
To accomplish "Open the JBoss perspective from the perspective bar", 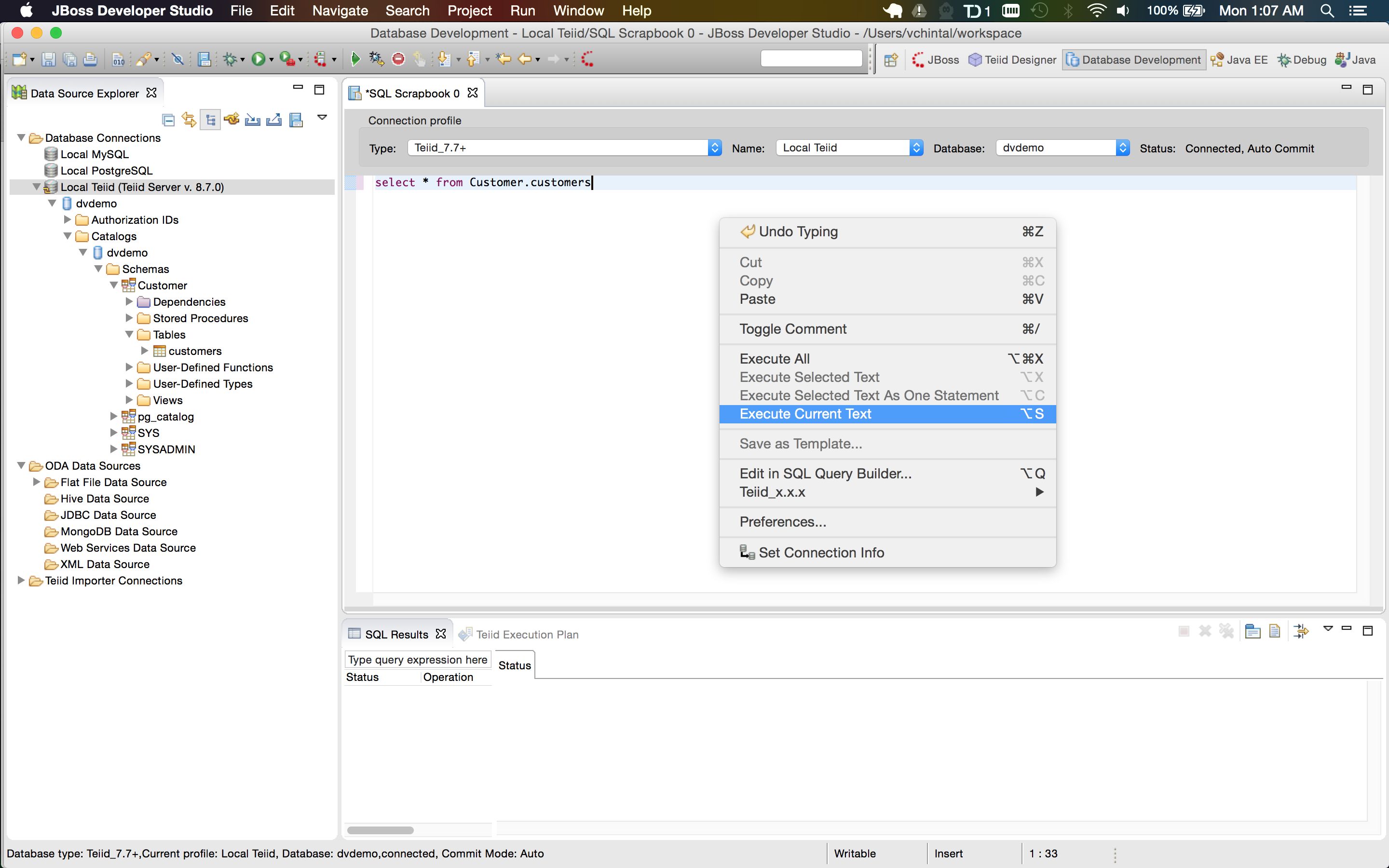I will coord(935,59).
